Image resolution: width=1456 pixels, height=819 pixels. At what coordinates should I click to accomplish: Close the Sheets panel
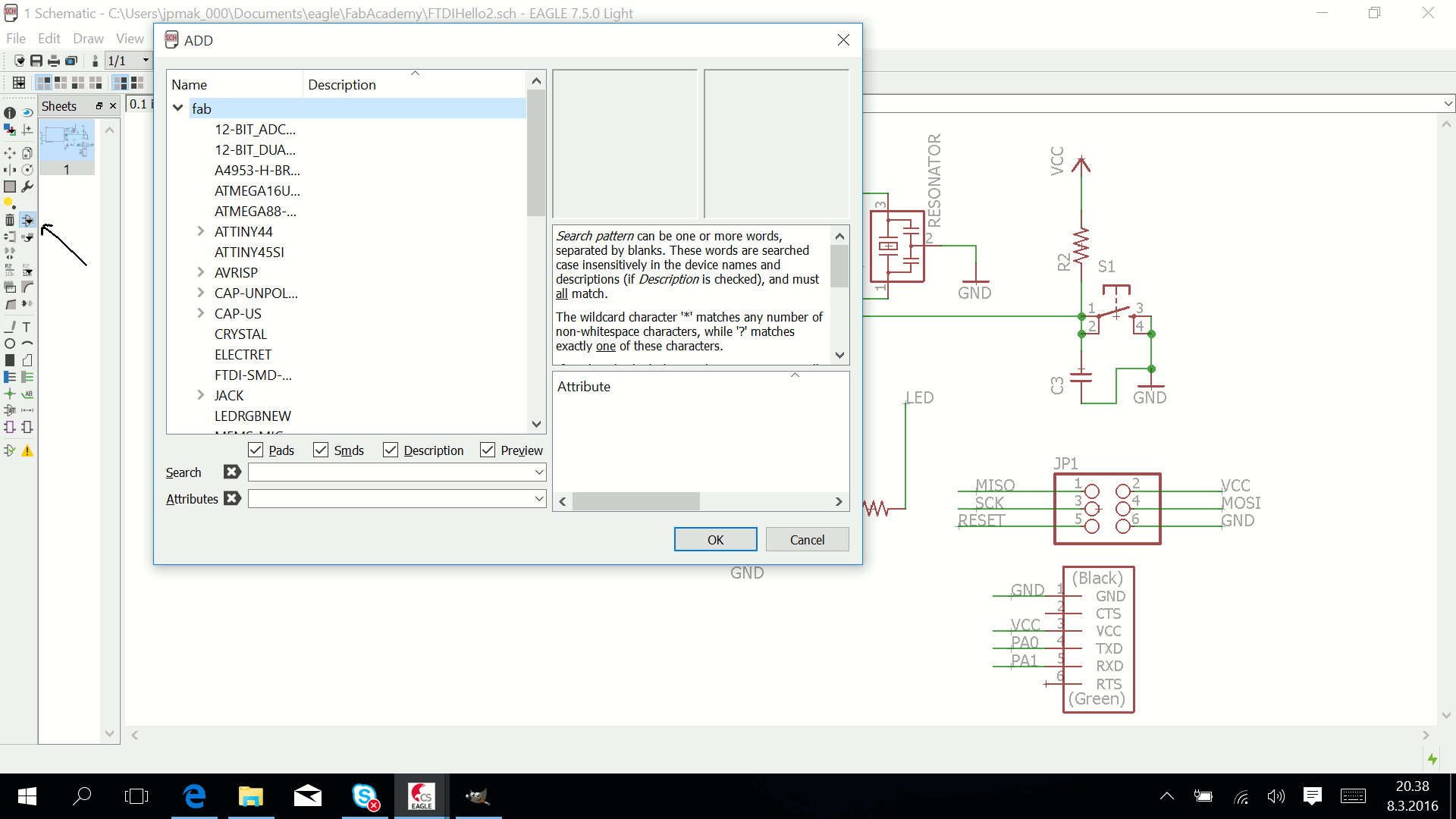click(113, 106)
